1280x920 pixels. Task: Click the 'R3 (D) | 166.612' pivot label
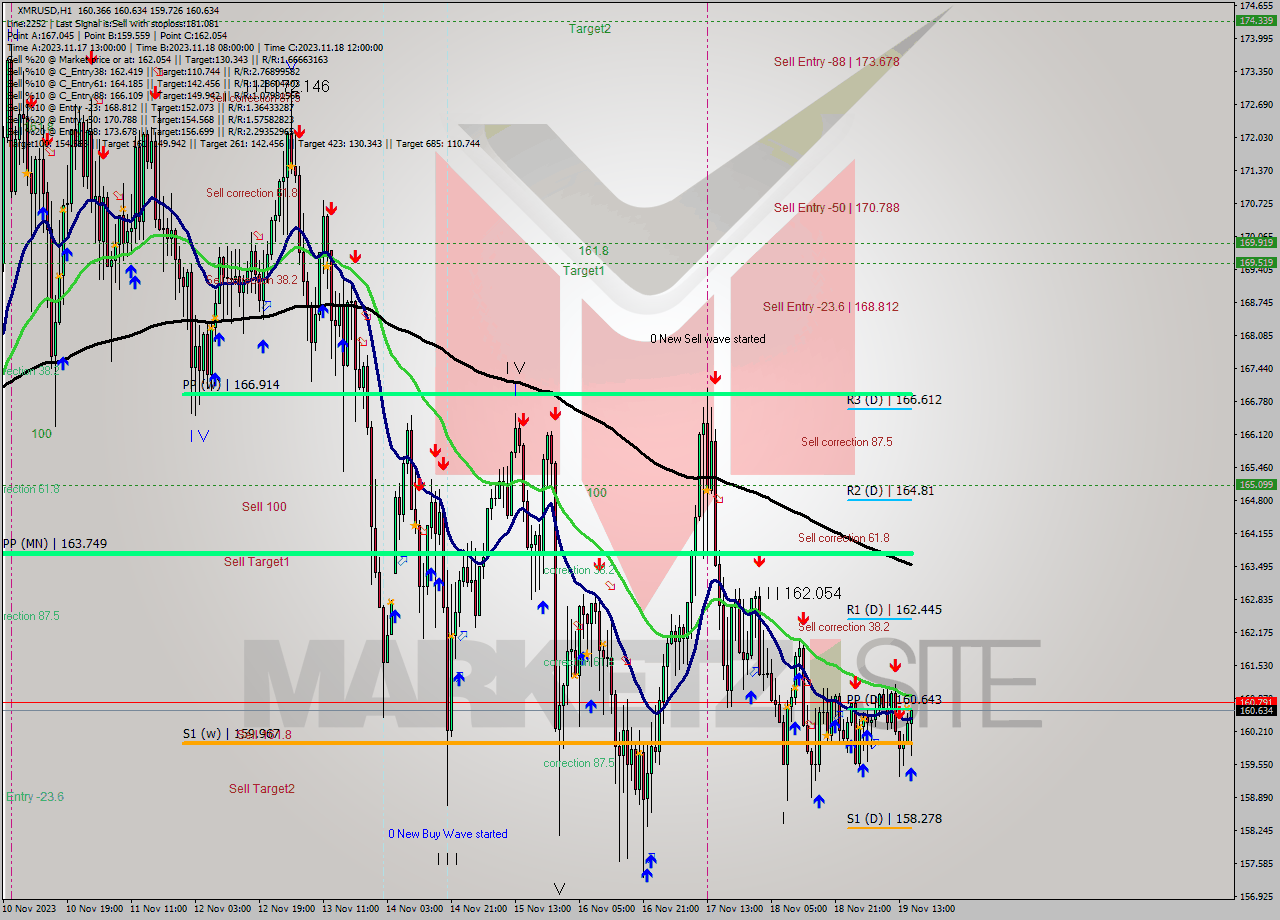pos(894,400)
